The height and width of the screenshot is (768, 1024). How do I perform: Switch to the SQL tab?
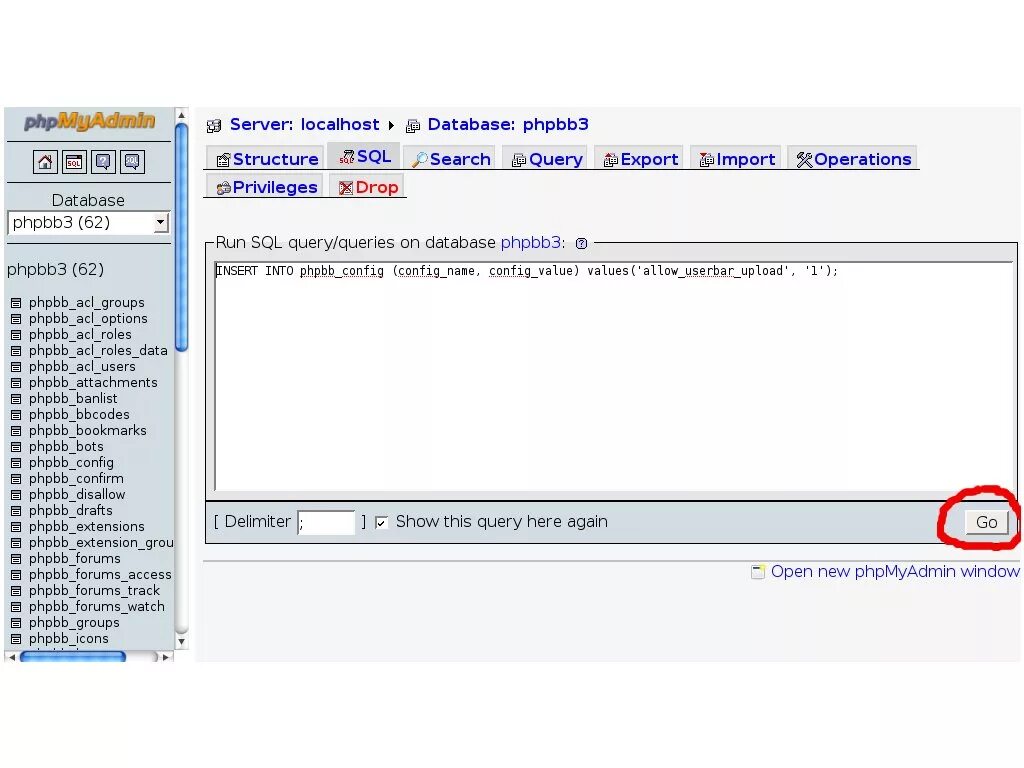pos(364,157)
